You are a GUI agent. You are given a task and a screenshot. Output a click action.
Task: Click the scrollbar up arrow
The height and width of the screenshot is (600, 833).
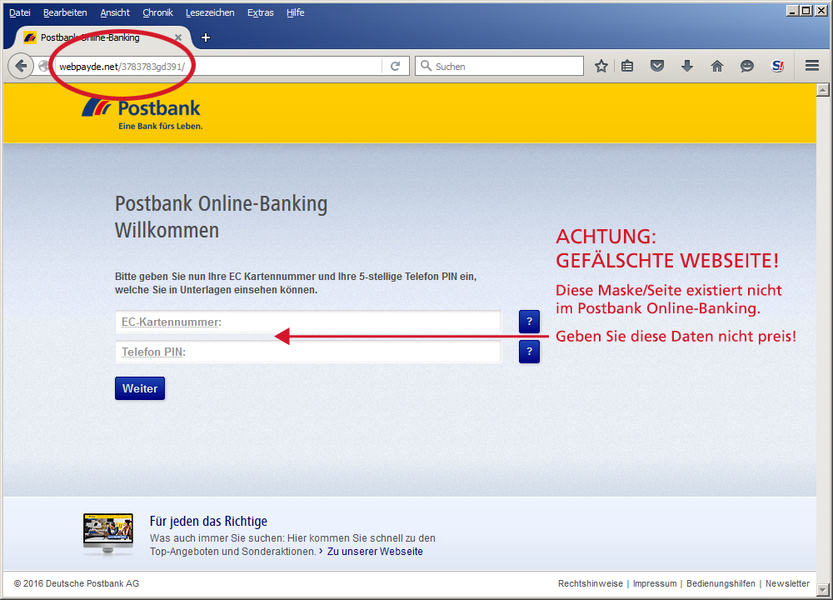(x=822, y=90)
